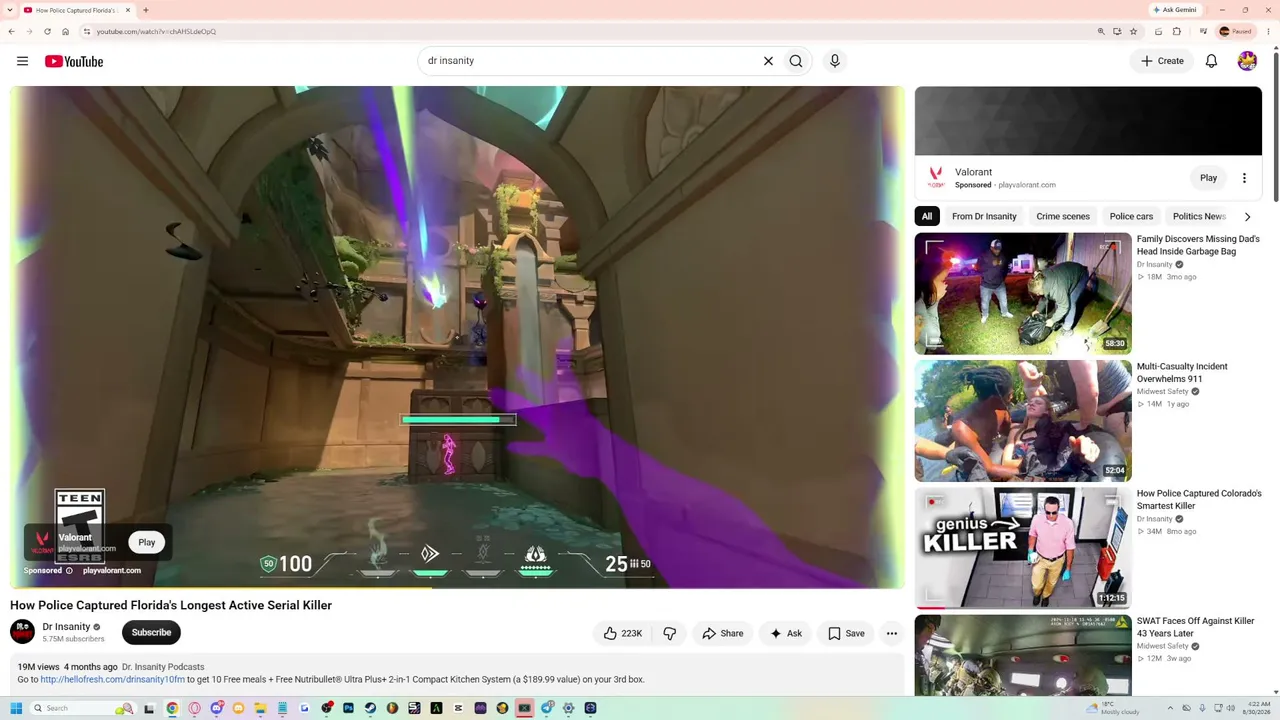Open Ask Gemini in the title bar

pyautogui.click(x=1175, y=10)
